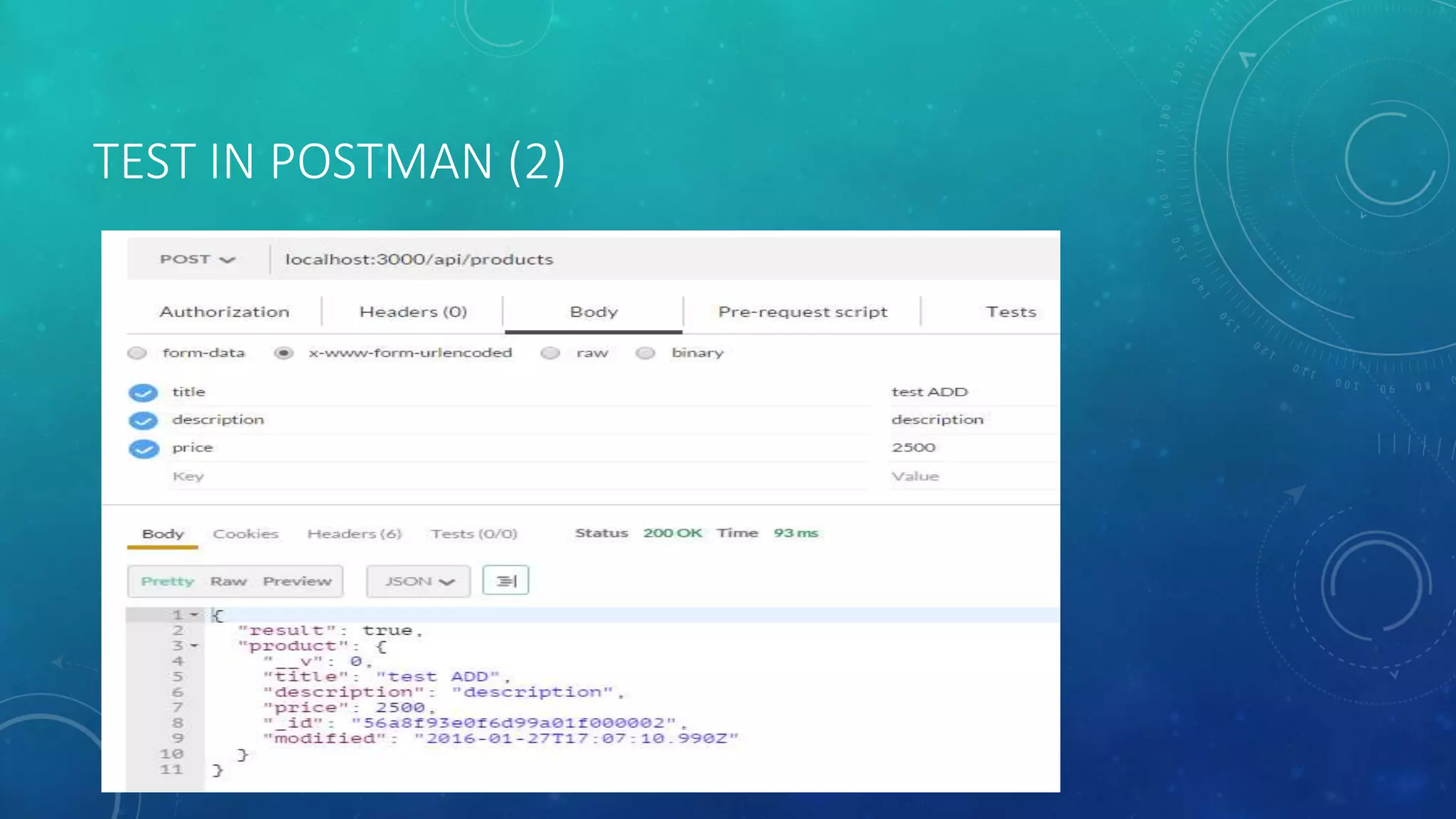The width and height of the screenshot is (1456, 819).
Task: Choose the binary body option
Action: coord(646,353)
